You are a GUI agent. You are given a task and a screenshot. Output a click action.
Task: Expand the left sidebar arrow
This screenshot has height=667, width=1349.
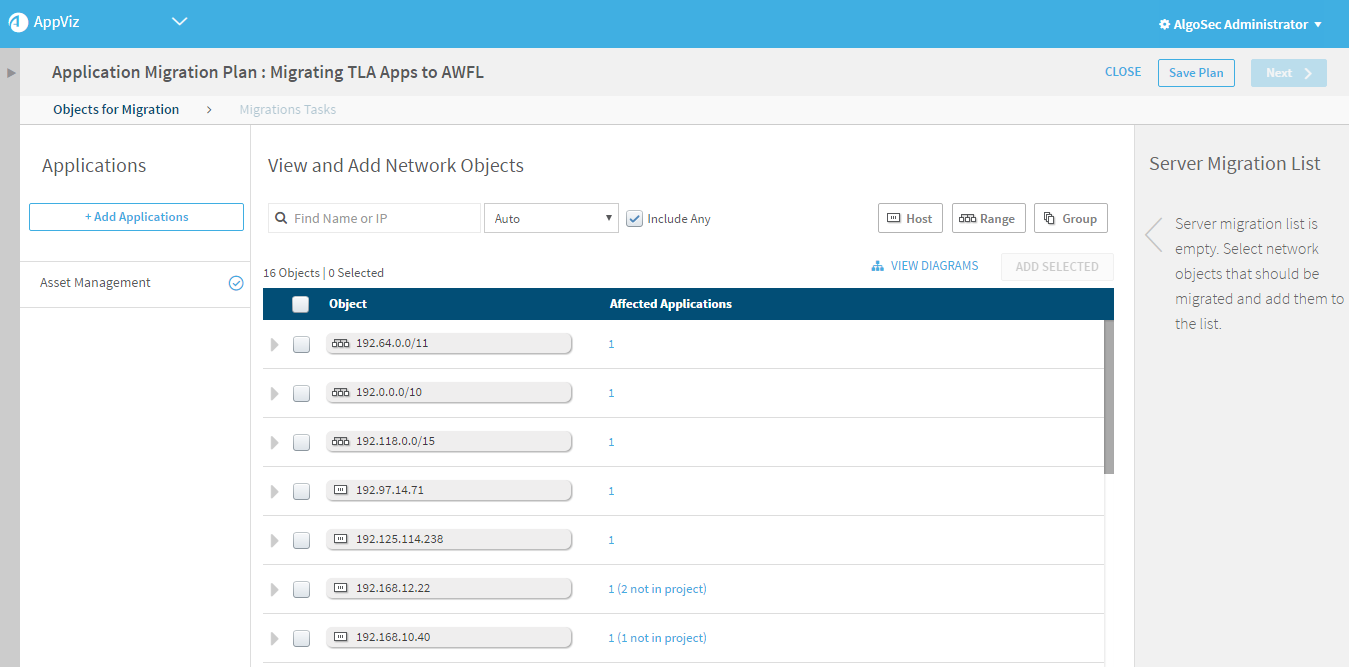click(x=12, y=73)
